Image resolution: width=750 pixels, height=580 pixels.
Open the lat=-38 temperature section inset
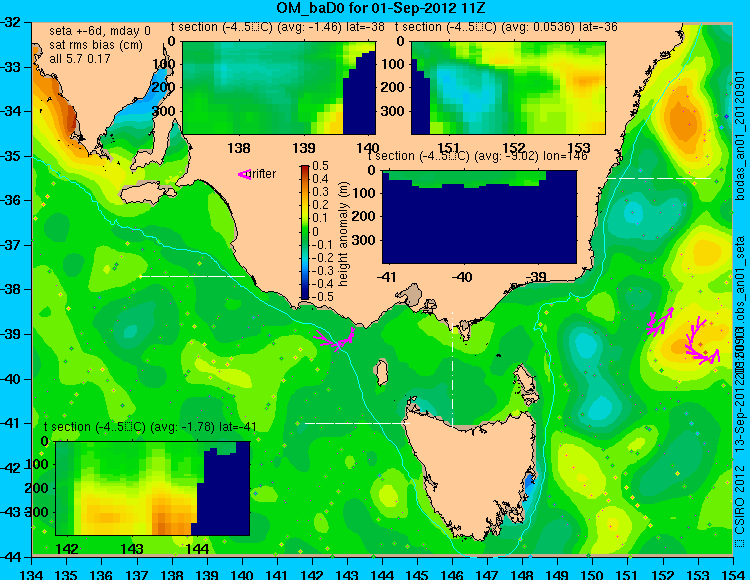279,88
